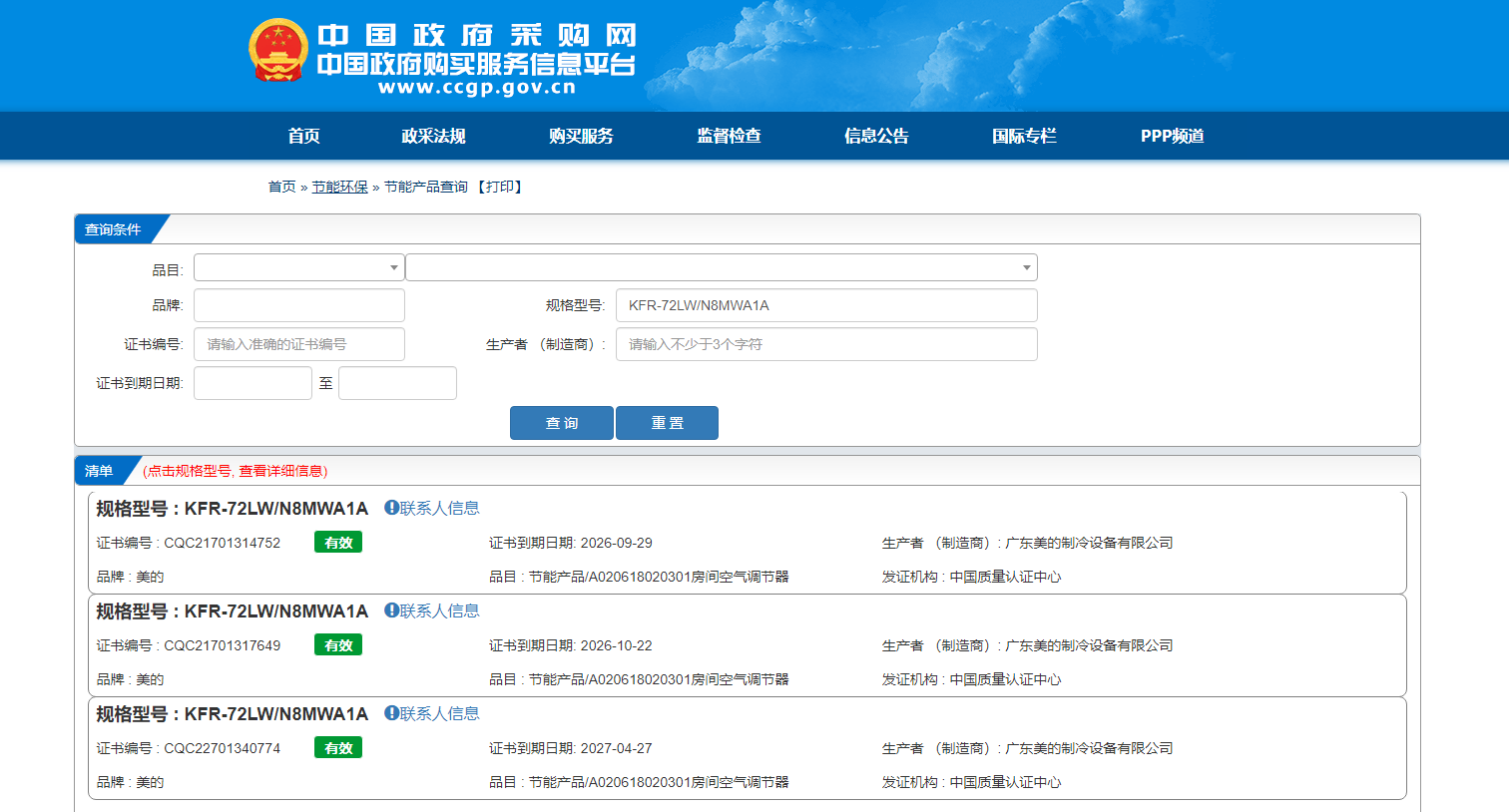
Task: Click the 清单 panel header tab
Action: pyautogui.click(x=99, y=471)
